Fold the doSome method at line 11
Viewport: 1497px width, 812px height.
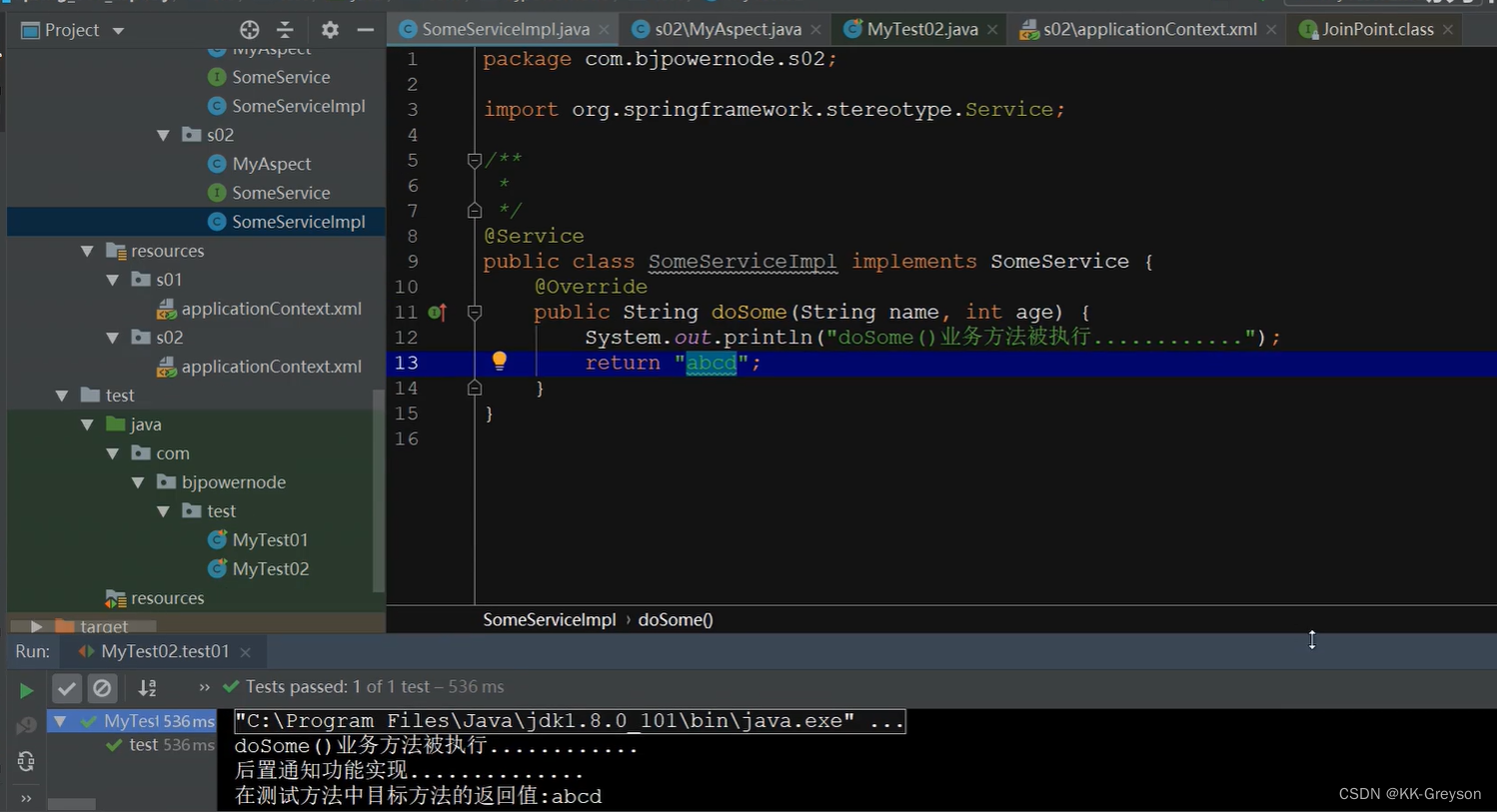pyautogui.click(x=475, y=313)
